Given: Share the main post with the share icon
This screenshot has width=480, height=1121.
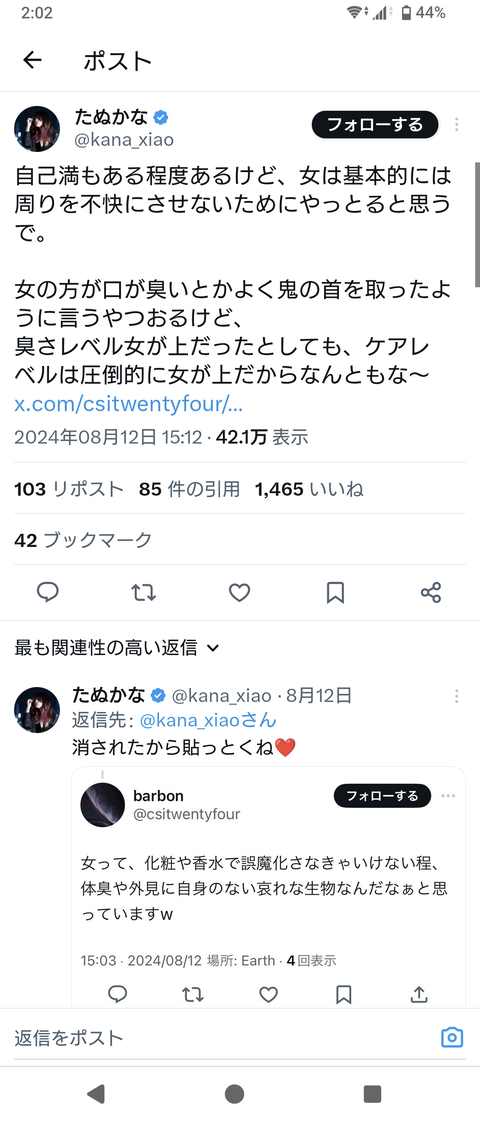Looking at the screenshot, I should pyautogui.click(x=431, y=592).
